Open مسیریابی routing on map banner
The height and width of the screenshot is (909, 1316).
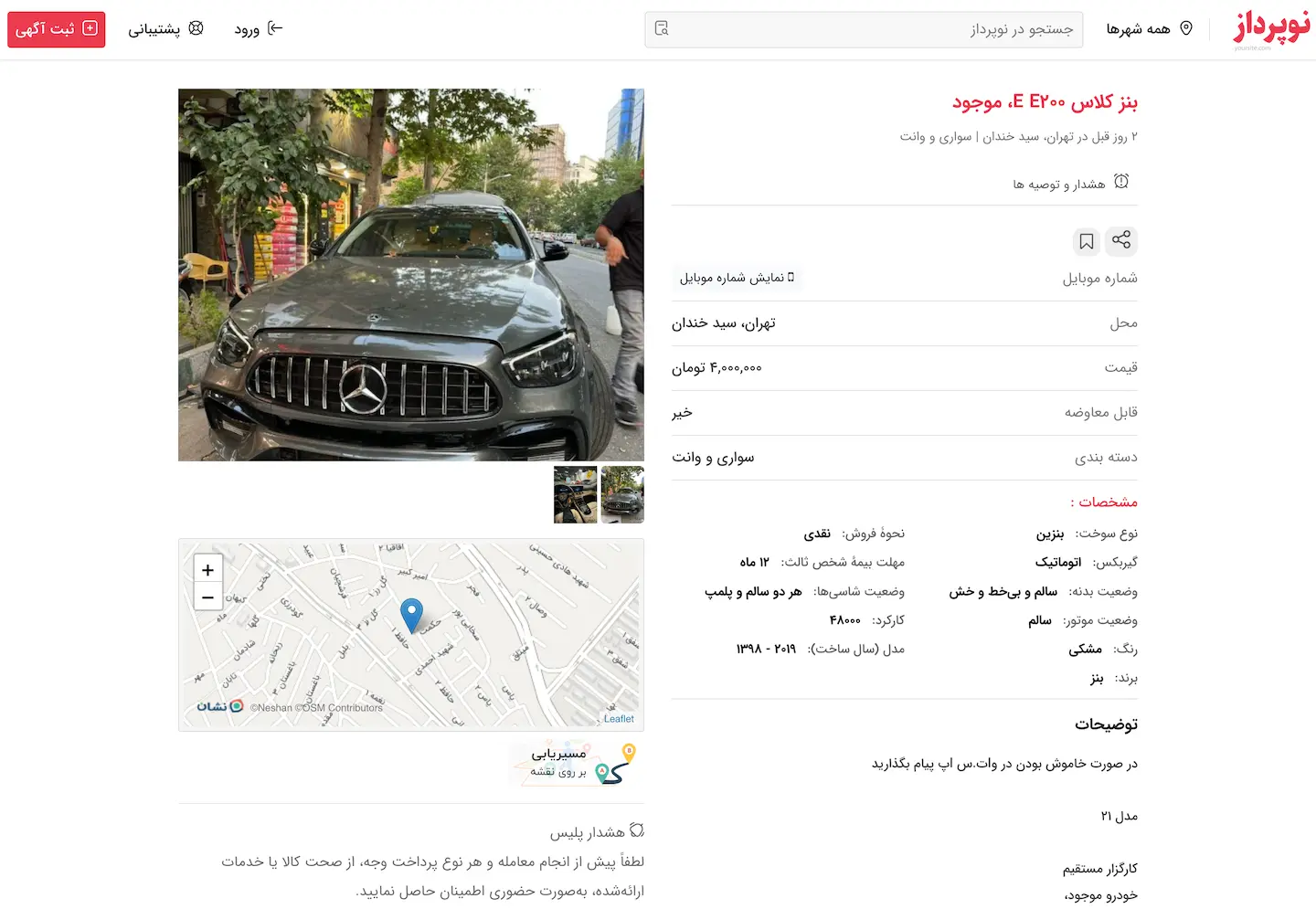click(573, 763)
